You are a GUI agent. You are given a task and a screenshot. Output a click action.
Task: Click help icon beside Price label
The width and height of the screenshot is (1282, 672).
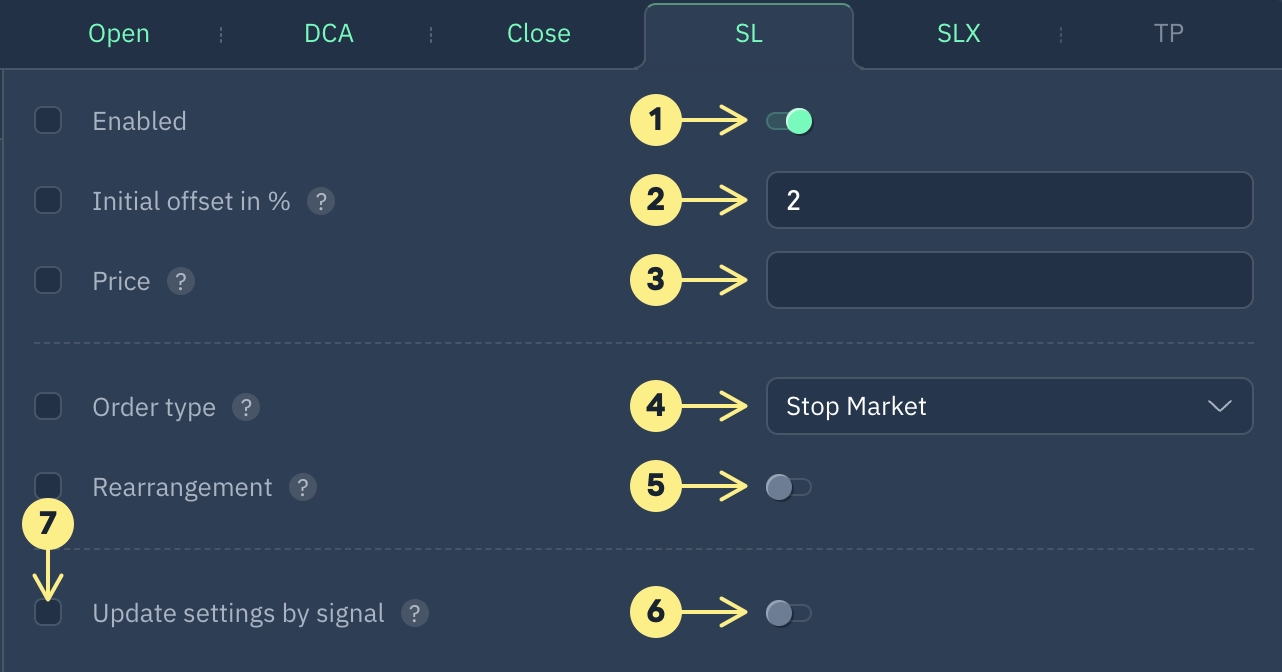click(180, 281)
